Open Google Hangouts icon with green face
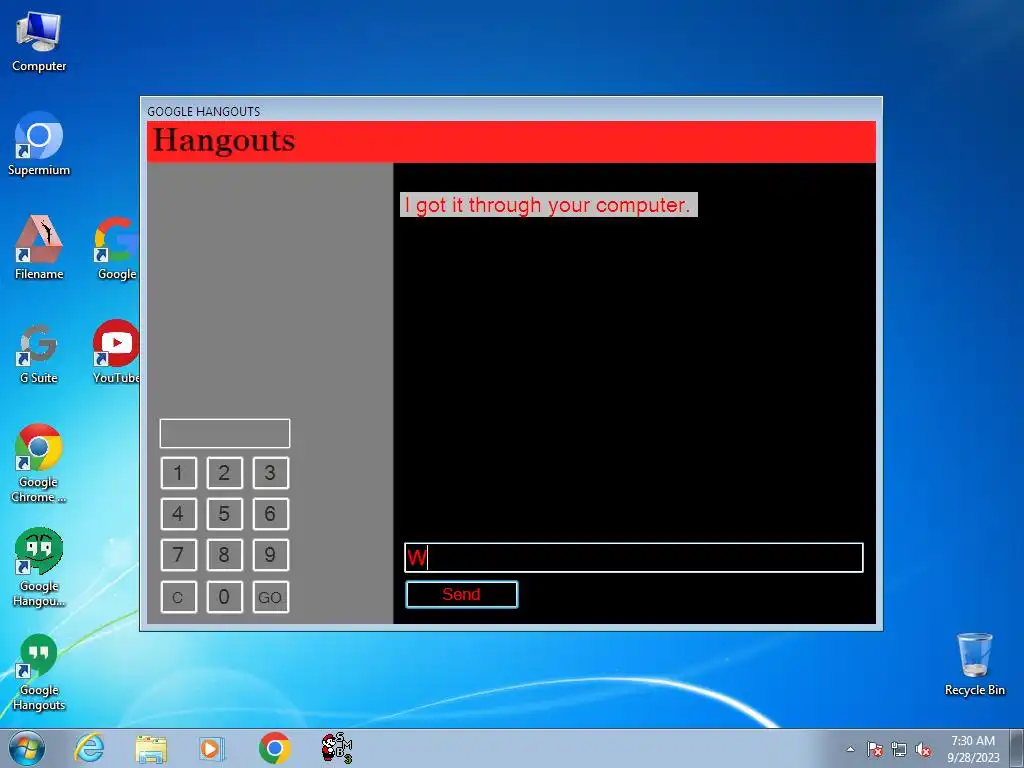This screenshot has height=768, width=1024. coord(39,567)
